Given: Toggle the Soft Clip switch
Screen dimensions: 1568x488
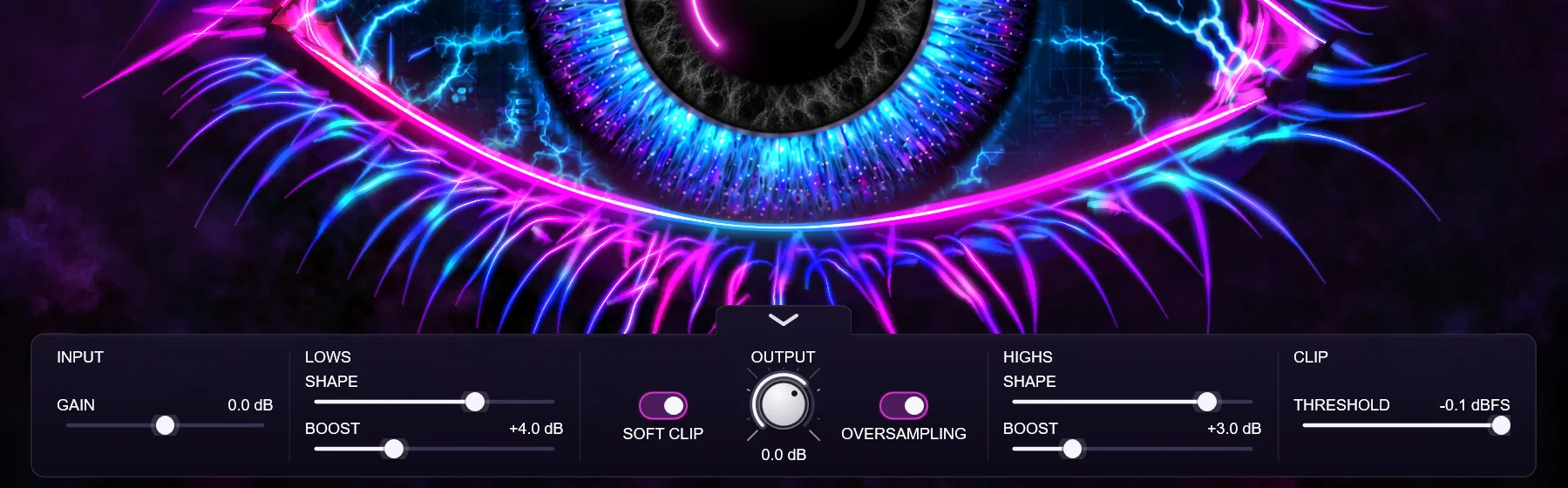Looking at the screenshot, I should (x=663, y=405).
